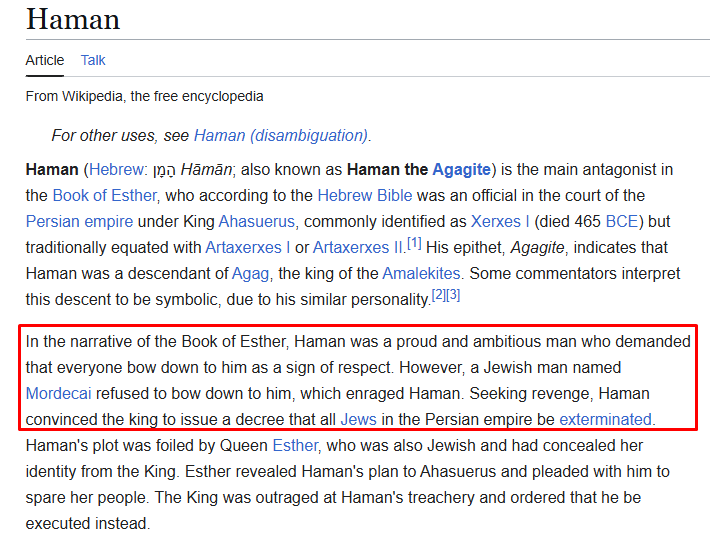
Task: Open the Haman (disambiguation) link
Action: coord(280,135)
